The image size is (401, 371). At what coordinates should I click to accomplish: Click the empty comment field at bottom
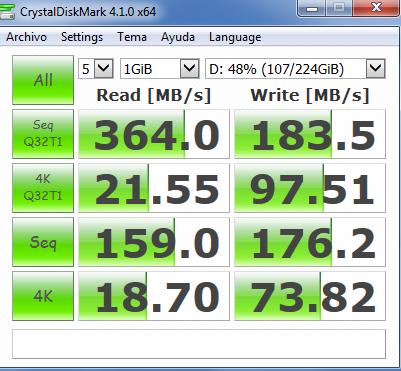tap(199, 344)
